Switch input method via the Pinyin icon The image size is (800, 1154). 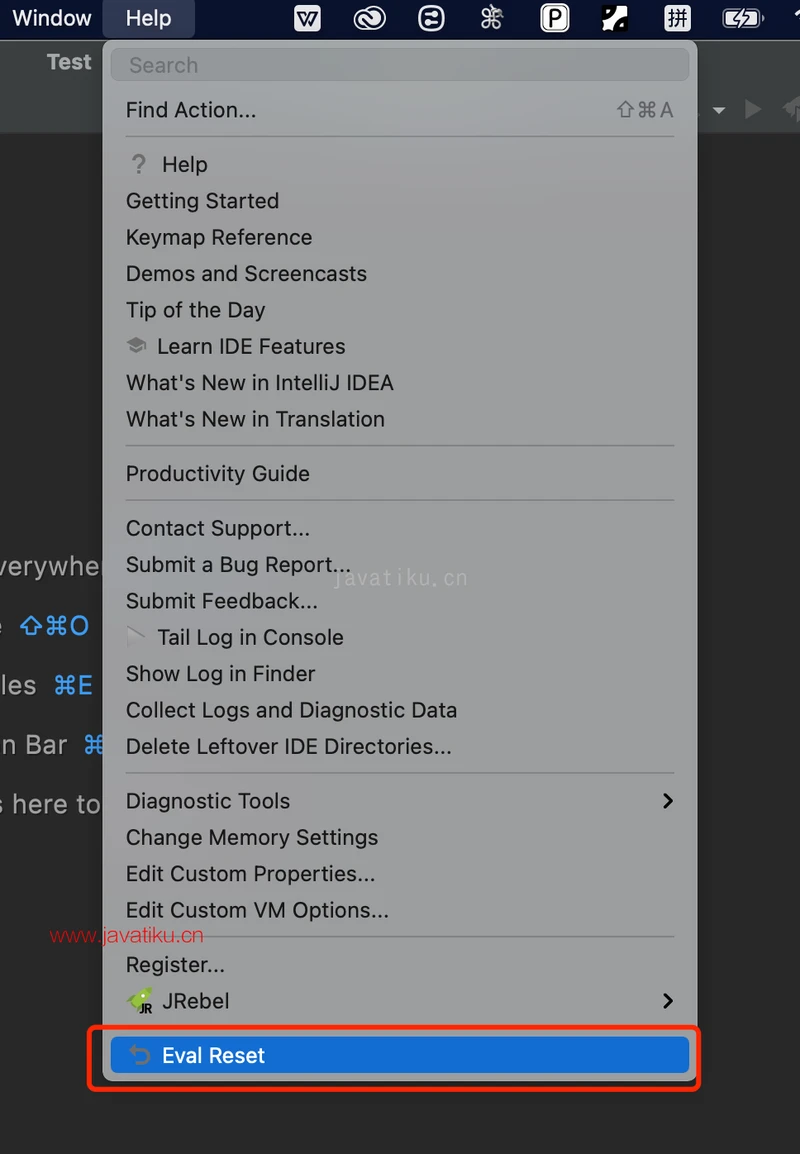(677, 18)
